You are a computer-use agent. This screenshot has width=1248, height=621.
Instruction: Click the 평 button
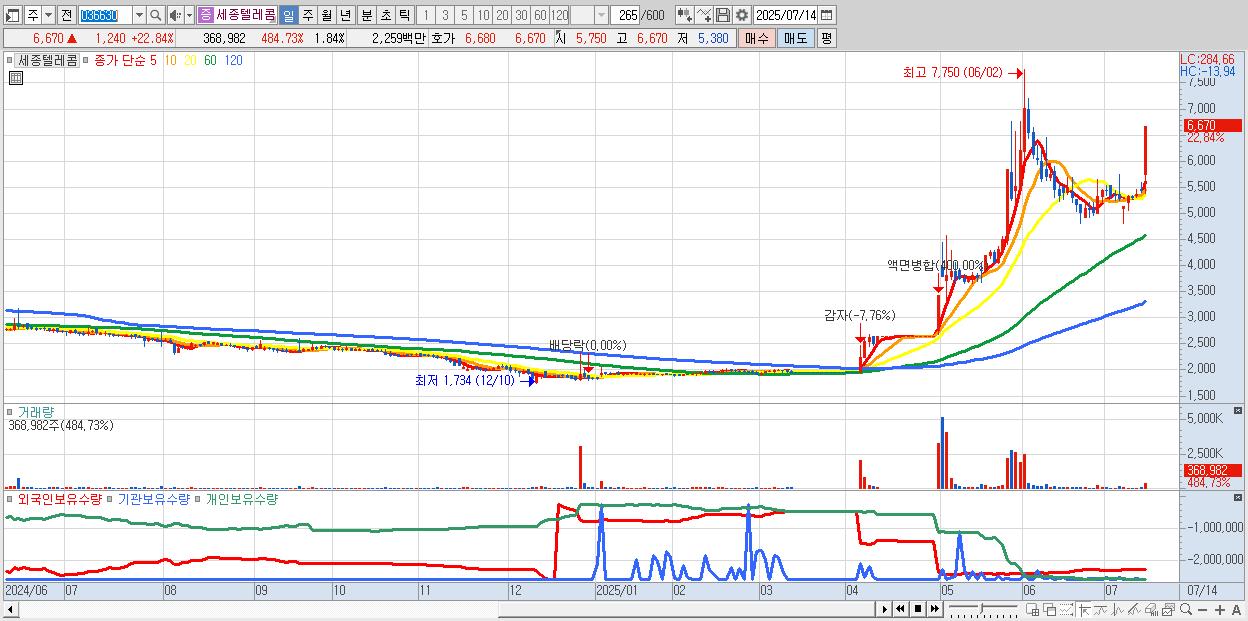coord(826,38)
